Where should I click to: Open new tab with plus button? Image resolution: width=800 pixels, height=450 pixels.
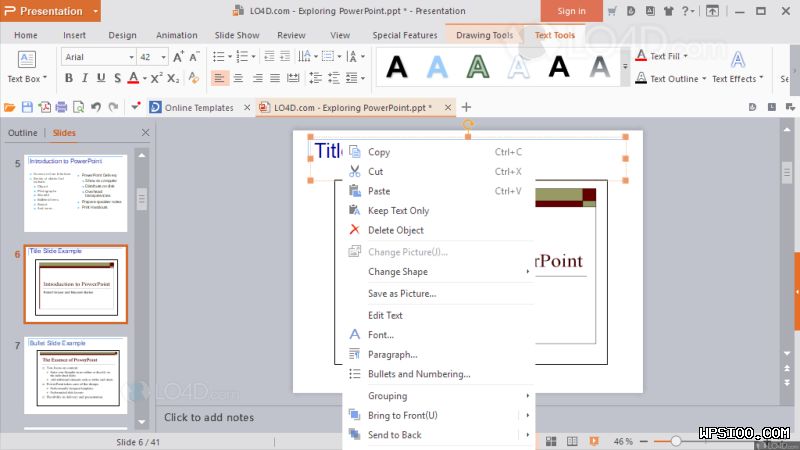pyautogui.click(x=466, y=107)
